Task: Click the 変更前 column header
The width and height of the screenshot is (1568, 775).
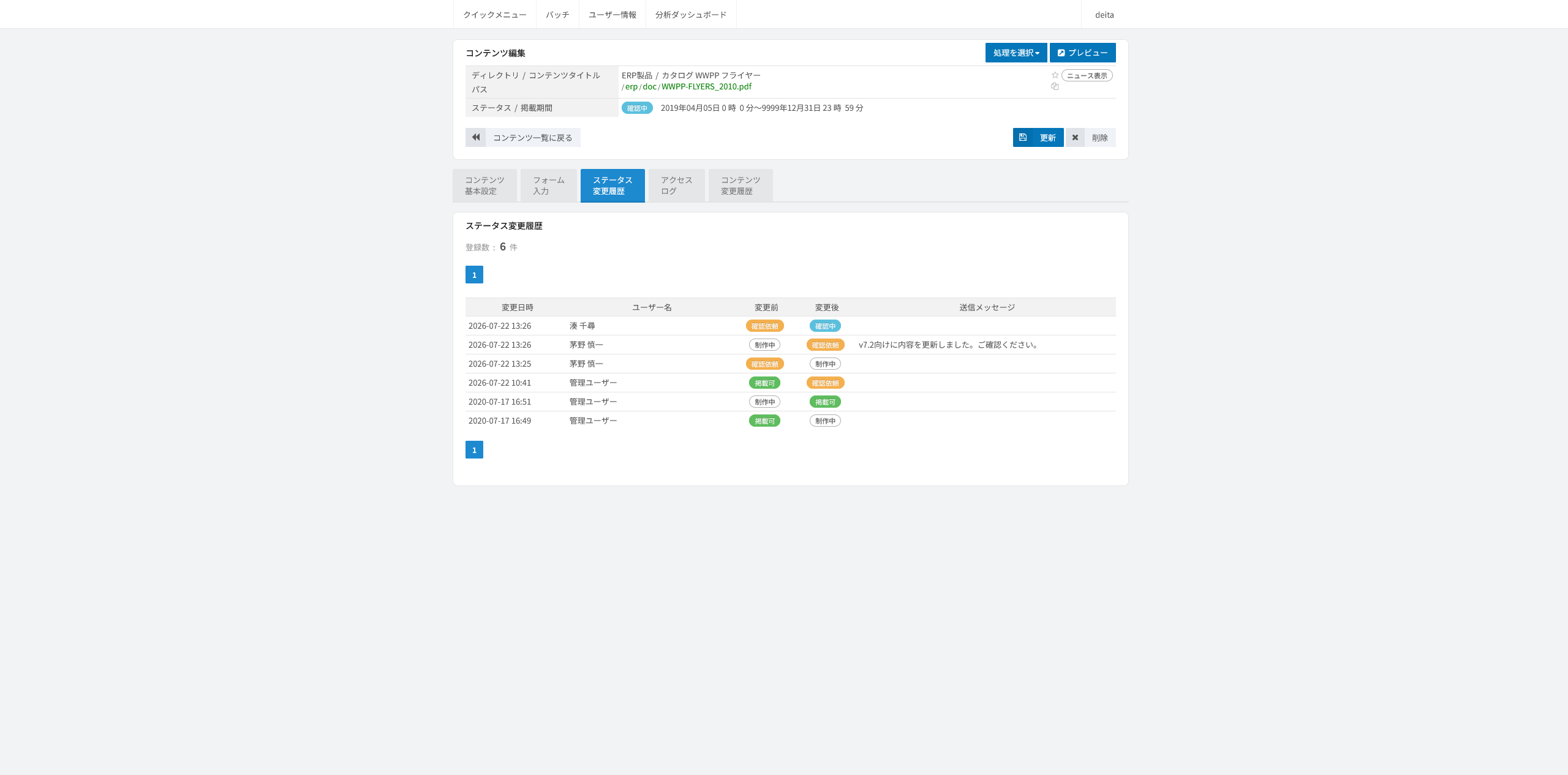Action: pos(766,307)
